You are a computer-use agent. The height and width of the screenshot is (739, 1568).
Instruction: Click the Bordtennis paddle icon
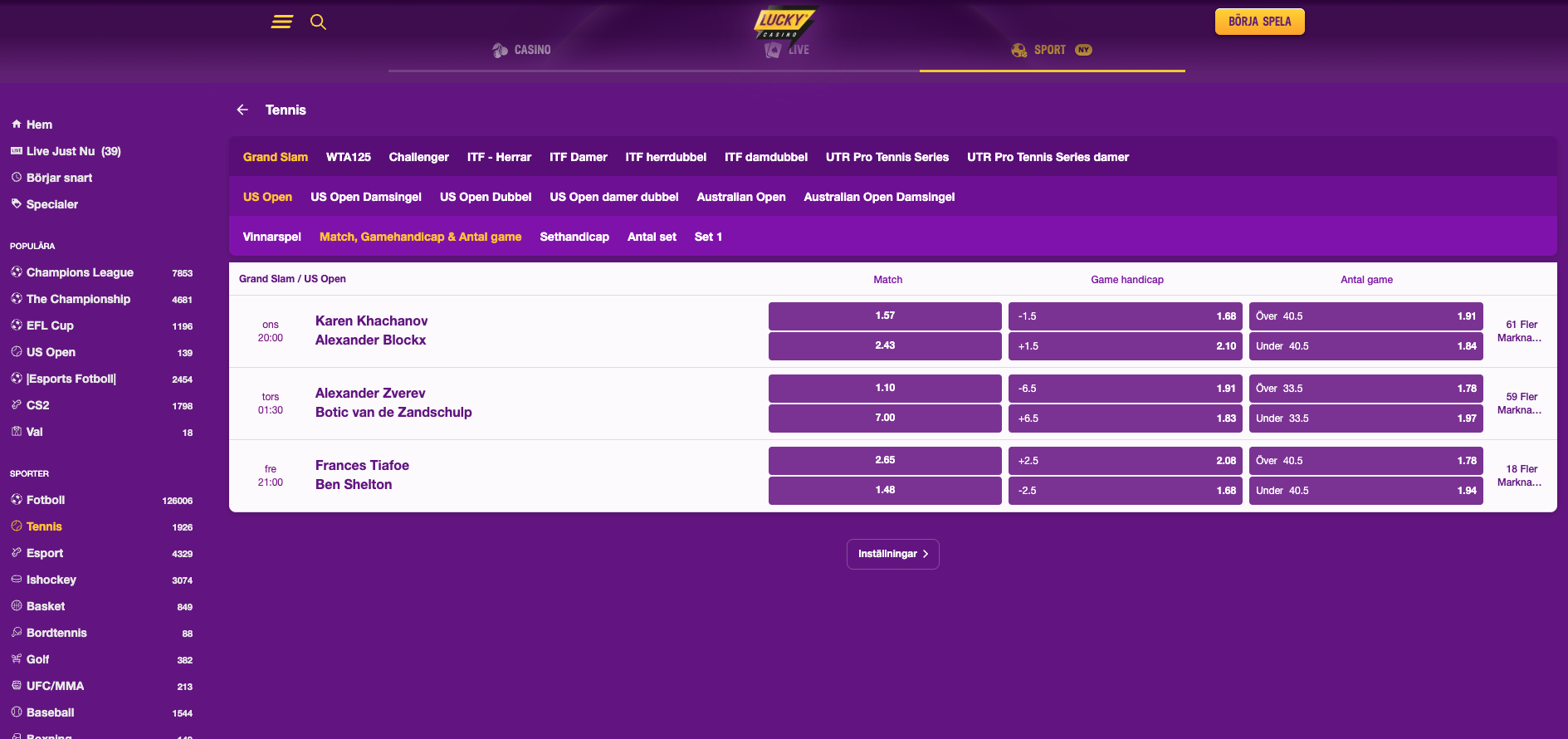(17, 633)
